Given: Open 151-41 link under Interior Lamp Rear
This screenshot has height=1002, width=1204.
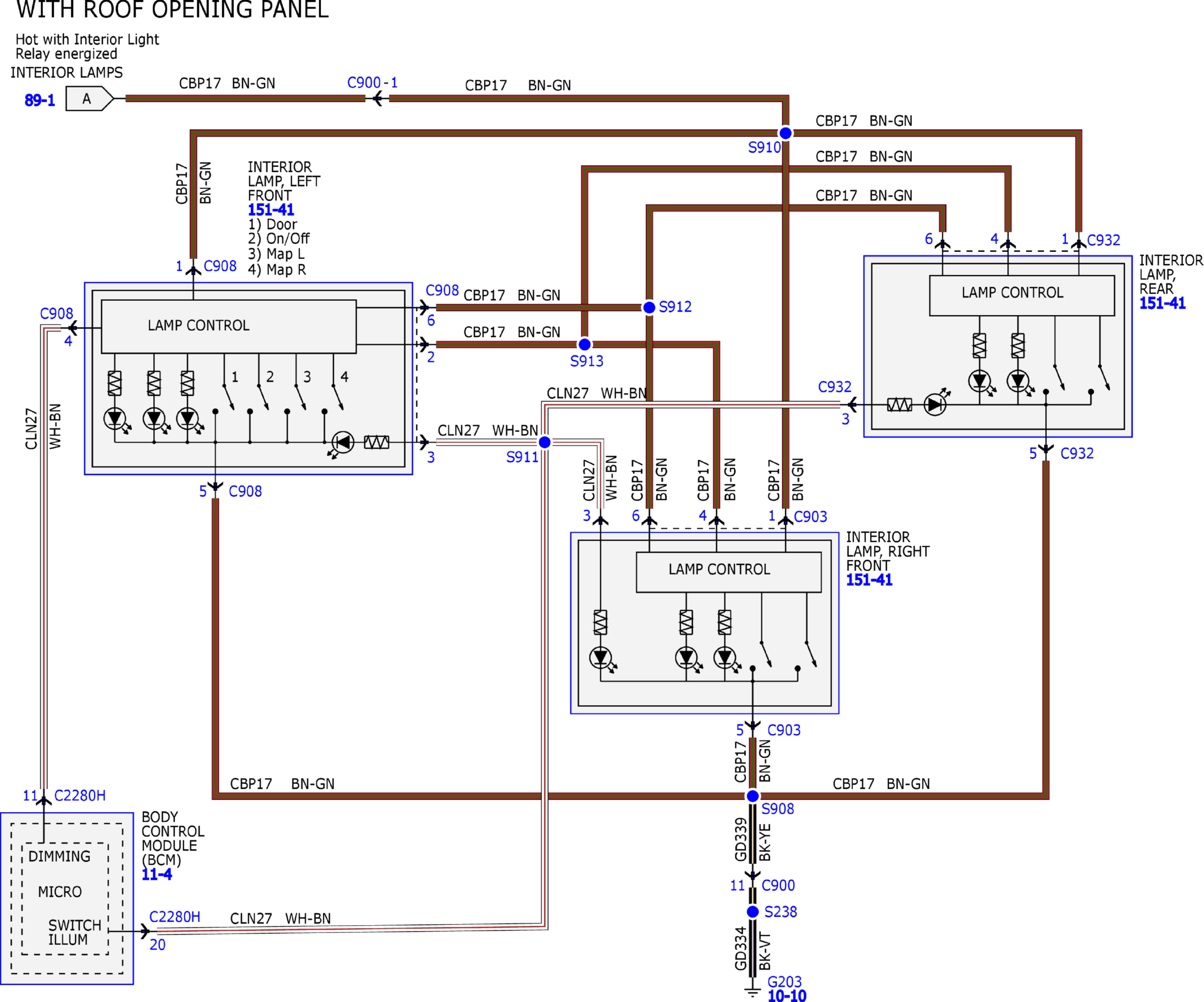Looking at the screenshot, I should (1162, 304).
